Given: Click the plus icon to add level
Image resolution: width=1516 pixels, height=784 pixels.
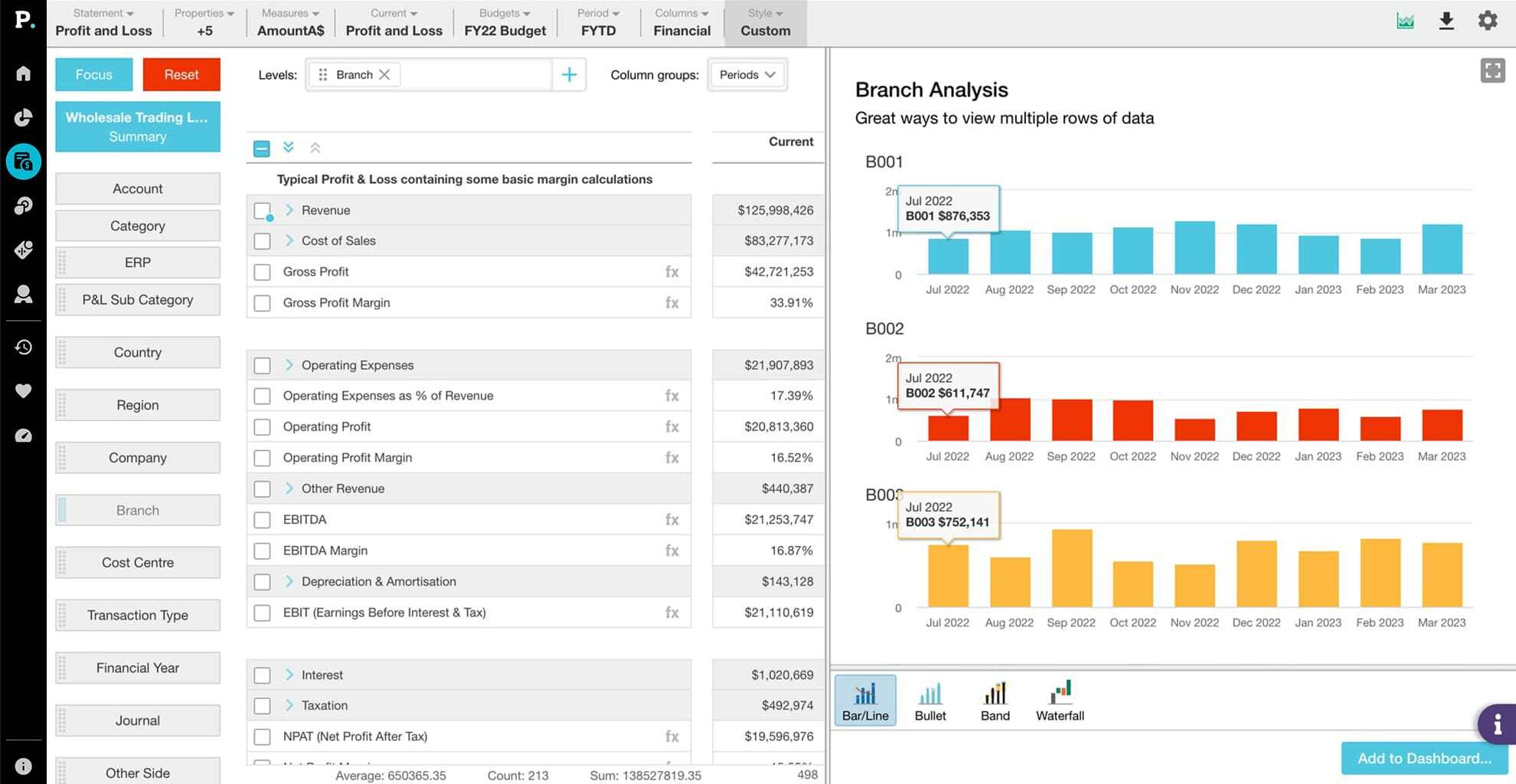Looking at the screenshot, I should pyautogui.click(x=569, y=75).
